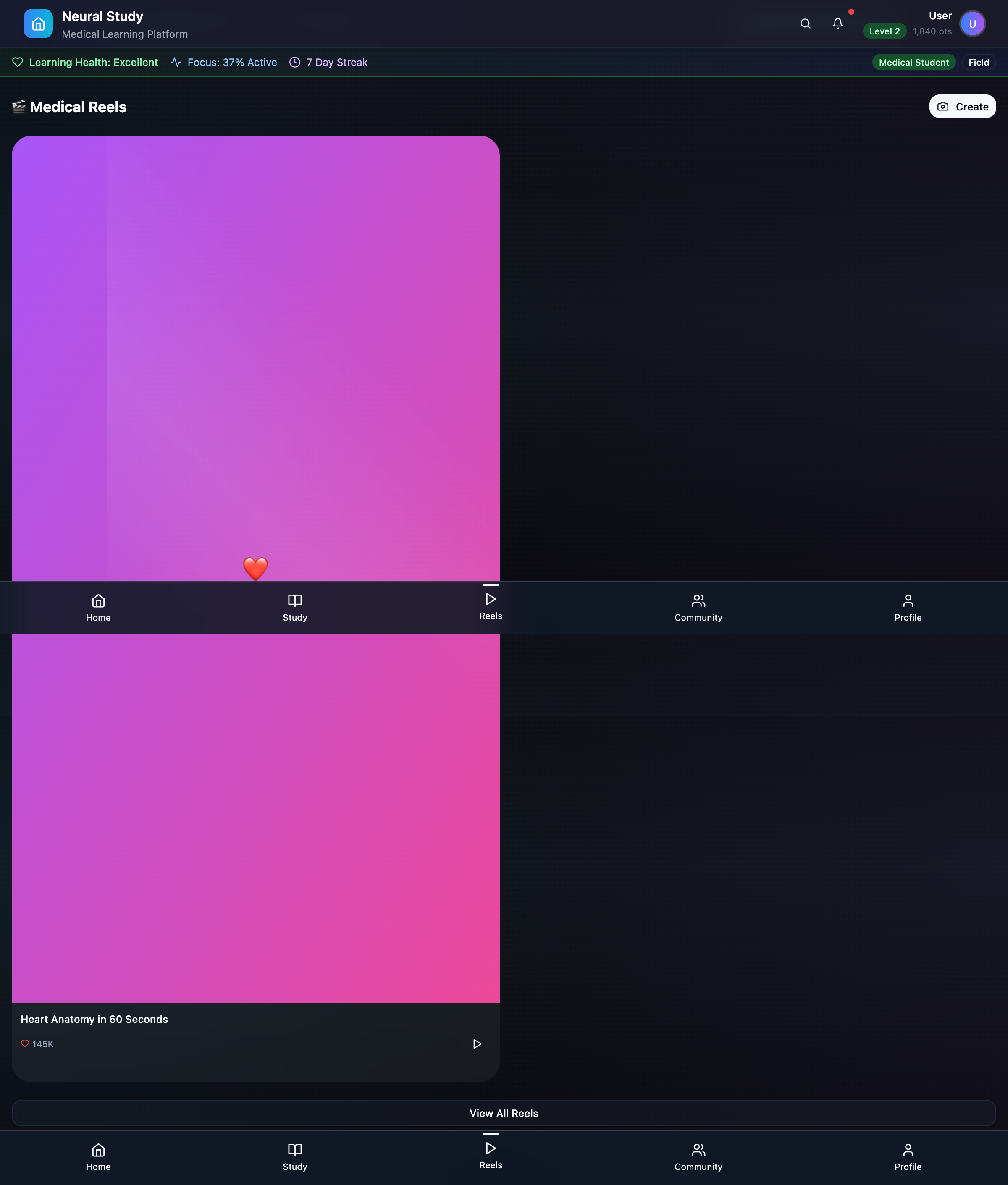Viewport: 1008px width, 1185px height.
Task: Open search with the magnifier icon
Action: pos(805,24)
